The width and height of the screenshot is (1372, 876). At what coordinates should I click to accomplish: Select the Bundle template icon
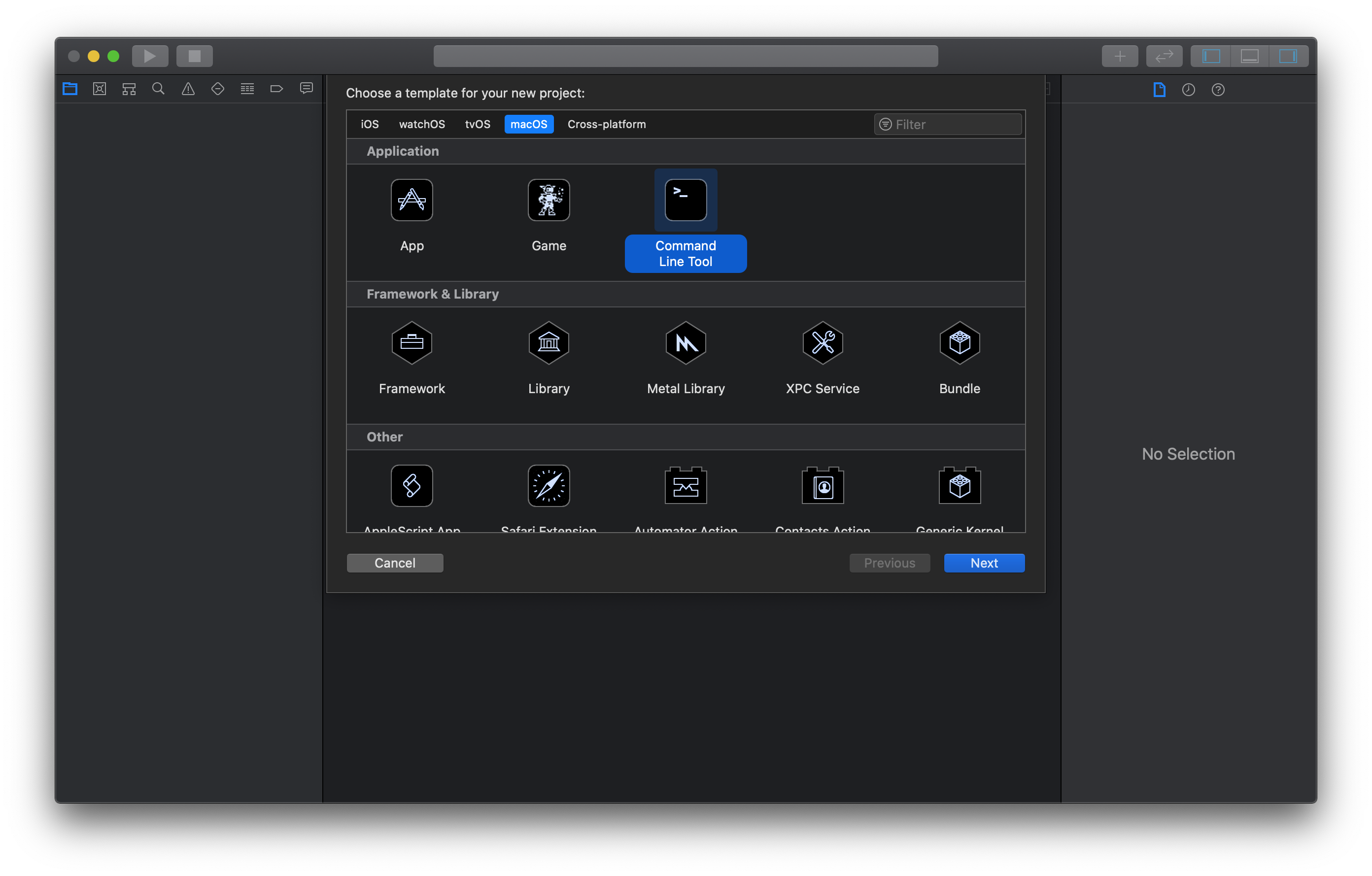pyautogui.click(x=960, y=343)
